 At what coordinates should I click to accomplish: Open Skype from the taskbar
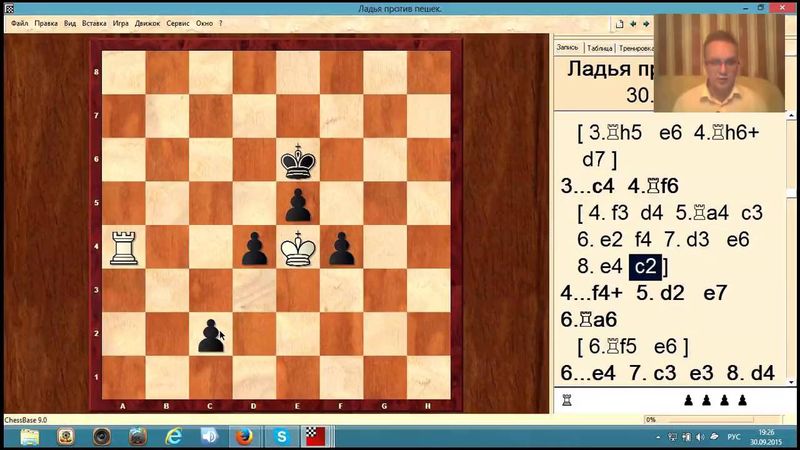(281, 437)
